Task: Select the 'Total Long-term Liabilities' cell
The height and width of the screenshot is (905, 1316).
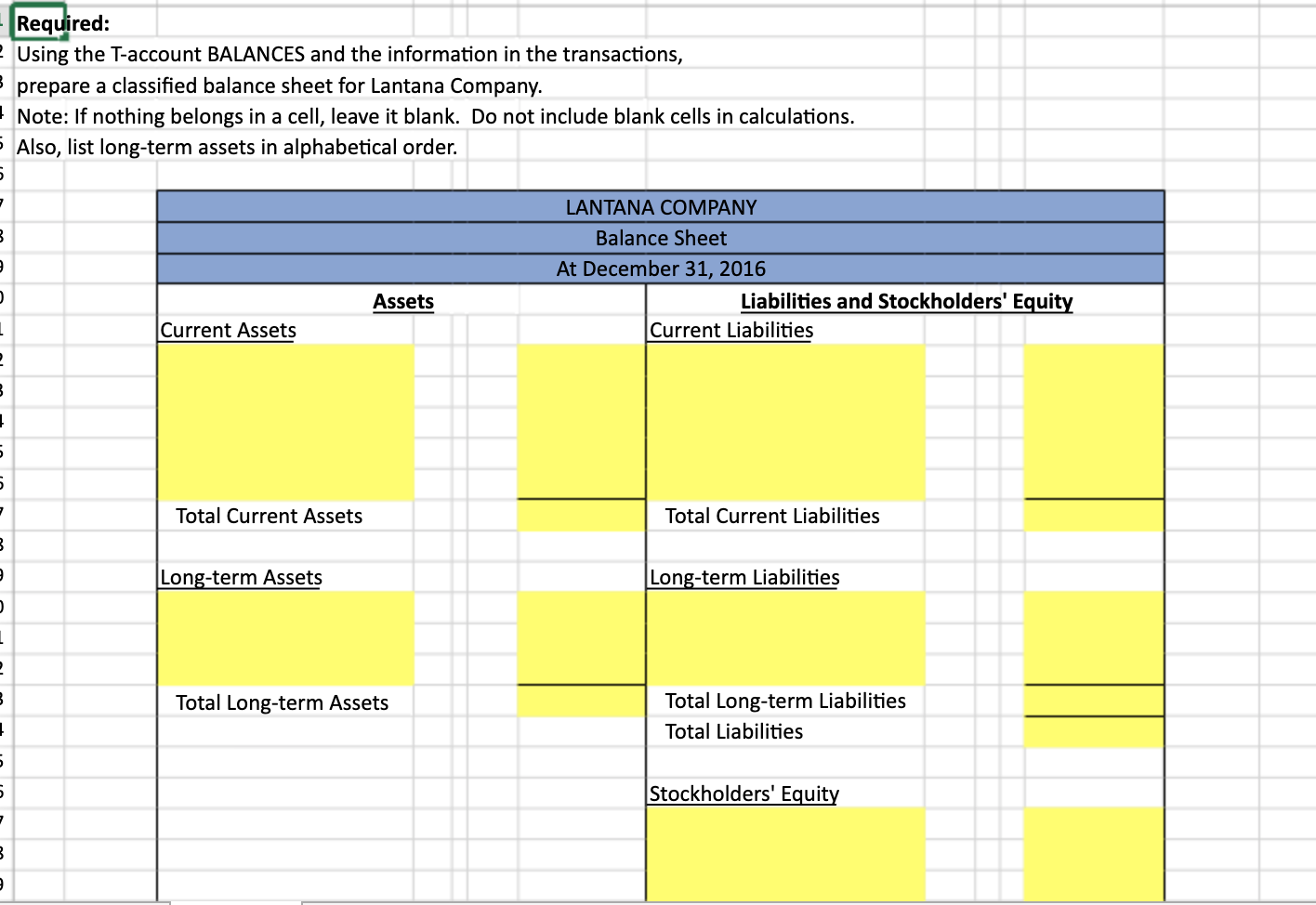Action: tap(785, 701)
